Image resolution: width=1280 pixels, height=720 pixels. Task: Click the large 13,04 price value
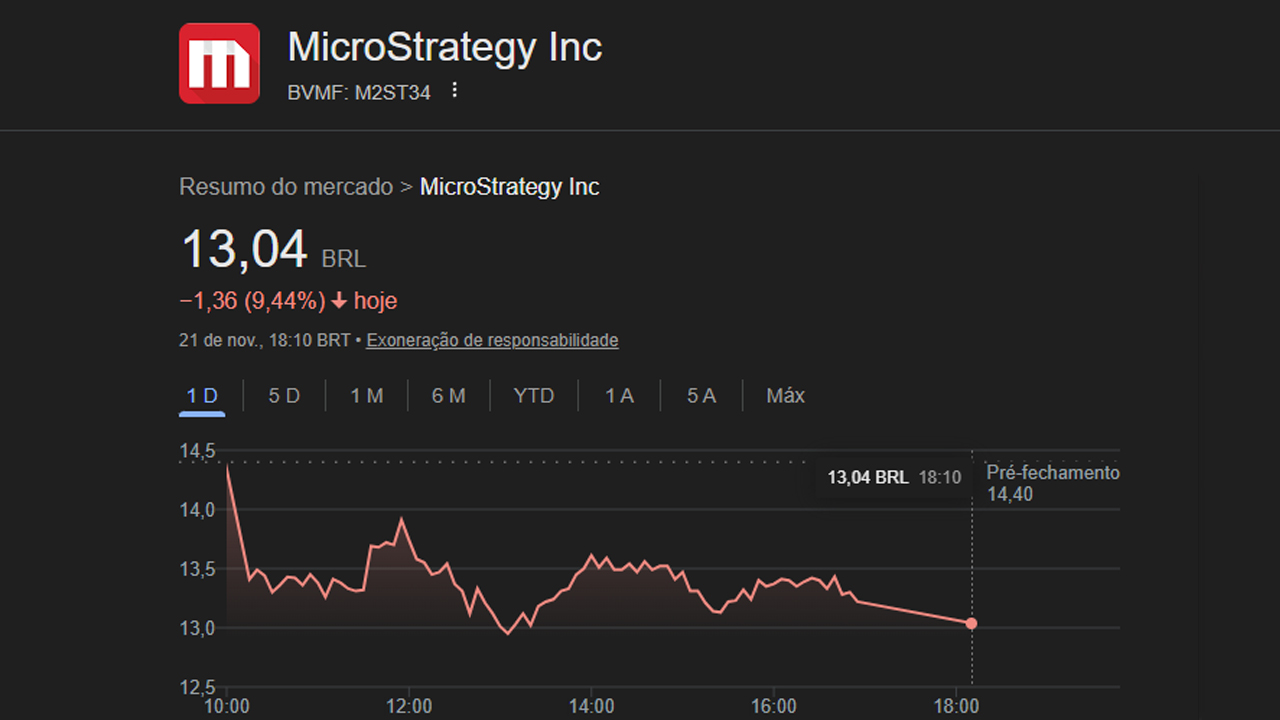coord(244,249)
